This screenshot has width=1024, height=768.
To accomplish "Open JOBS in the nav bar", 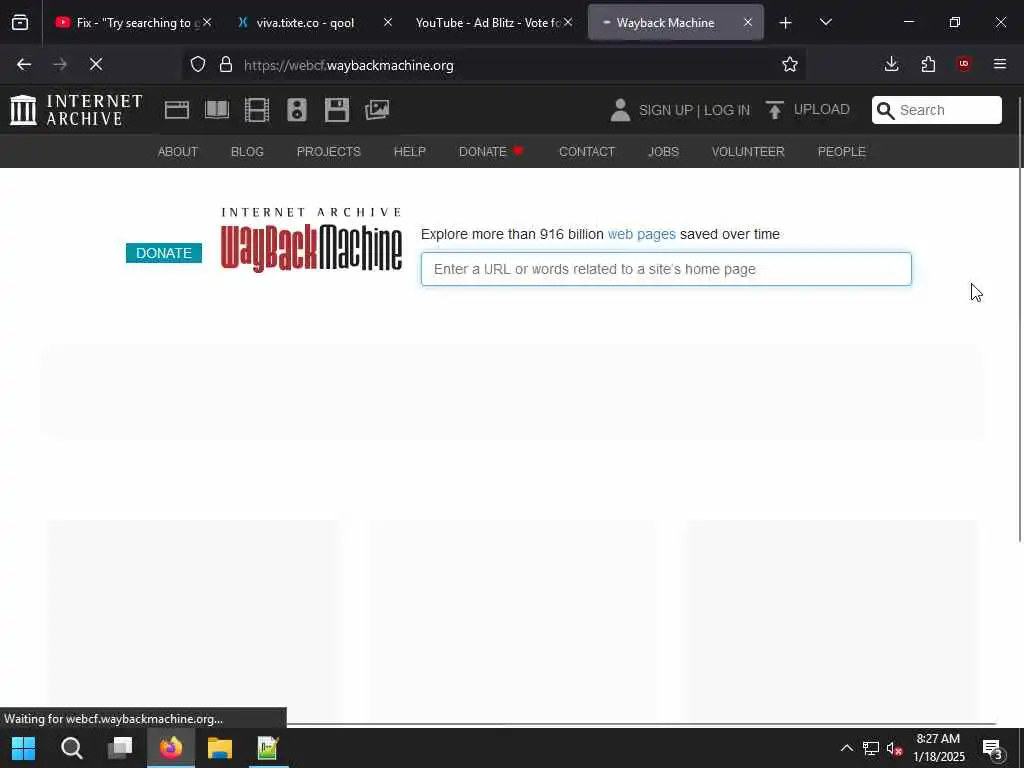I will click(664, 152).
